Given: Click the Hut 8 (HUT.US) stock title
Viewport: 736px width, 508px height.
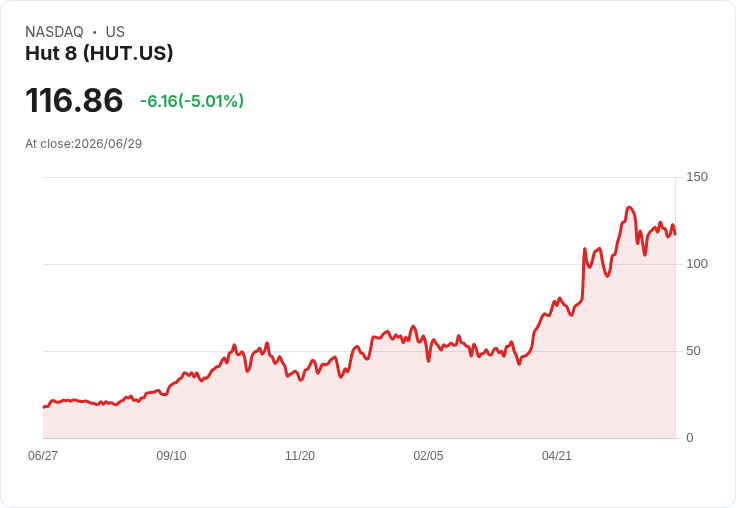Looking at the screenshot, I should 99,53.
